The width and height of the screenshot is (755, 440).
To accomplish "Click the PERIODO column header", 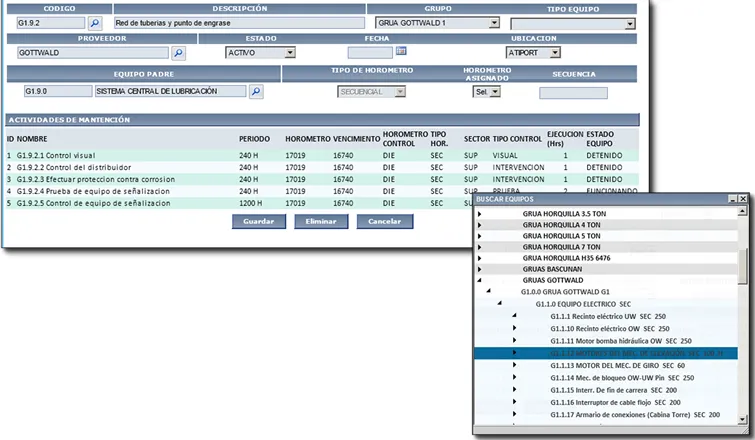I will (x=254, y=139).
